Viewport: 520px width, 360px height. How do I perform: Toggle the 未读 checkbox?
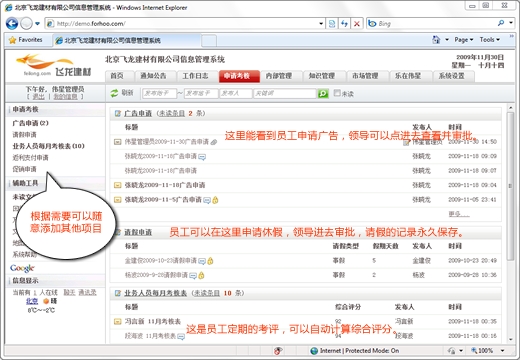pyautogui.click(x=337, y=93)
